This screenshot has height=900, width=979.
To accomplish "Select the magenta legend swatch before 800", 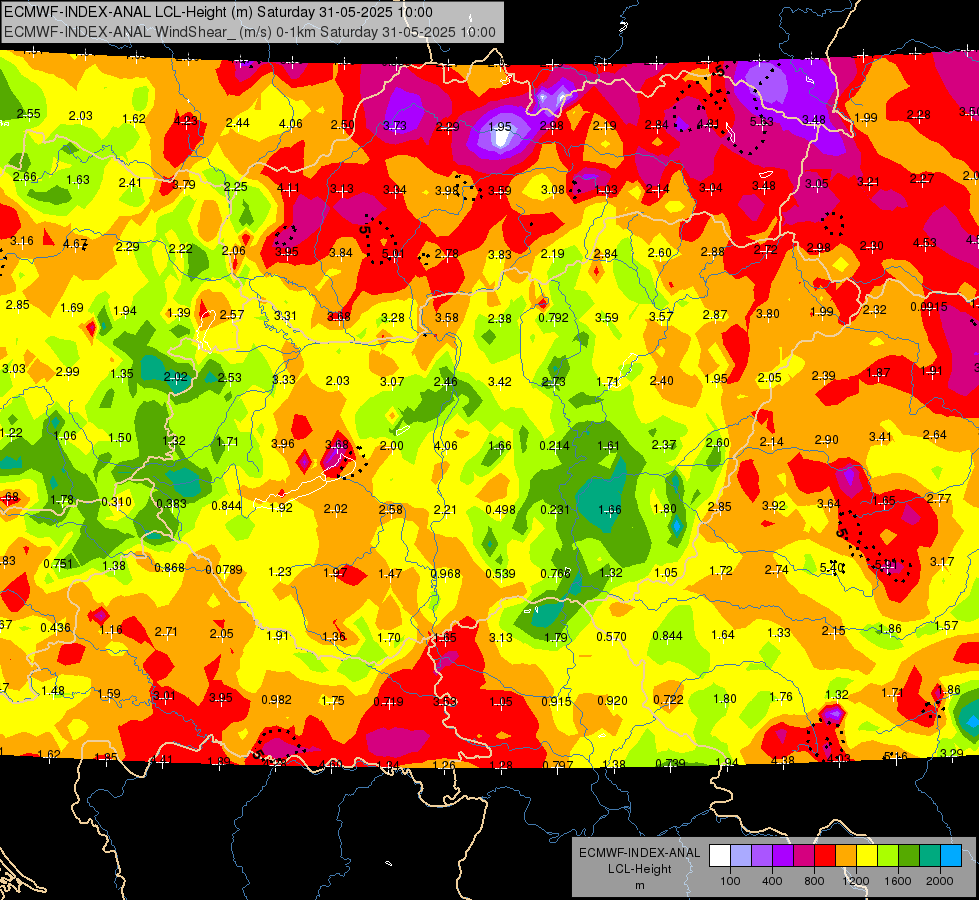I will [804, 855].
